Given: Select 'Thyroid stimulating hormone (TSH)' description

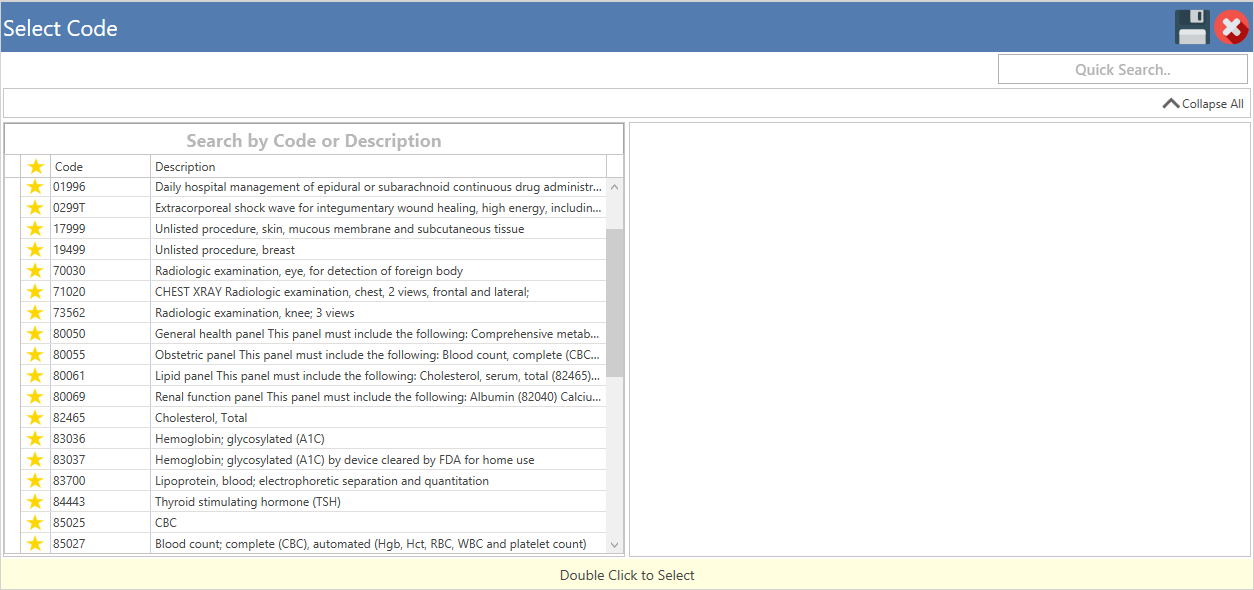Looking at the screenshot, I should [x=378, y=502].
